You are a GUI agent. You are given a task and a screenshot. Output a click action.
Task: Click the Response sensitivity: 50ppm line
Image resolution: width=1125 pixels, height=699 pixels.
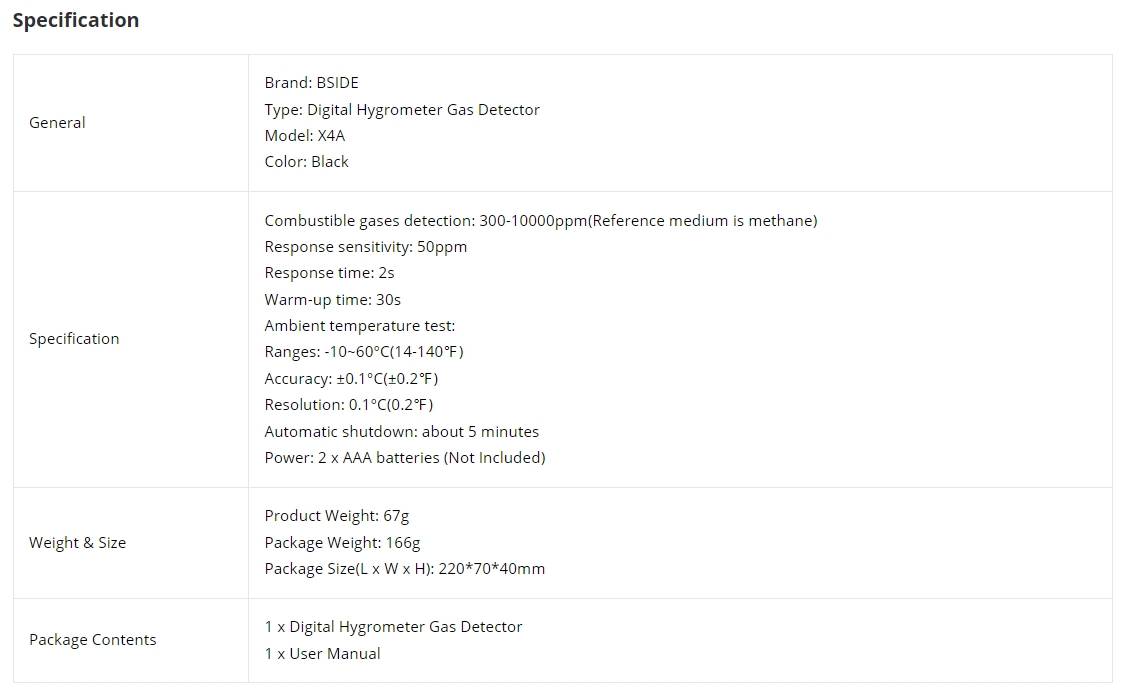(365, 247)
